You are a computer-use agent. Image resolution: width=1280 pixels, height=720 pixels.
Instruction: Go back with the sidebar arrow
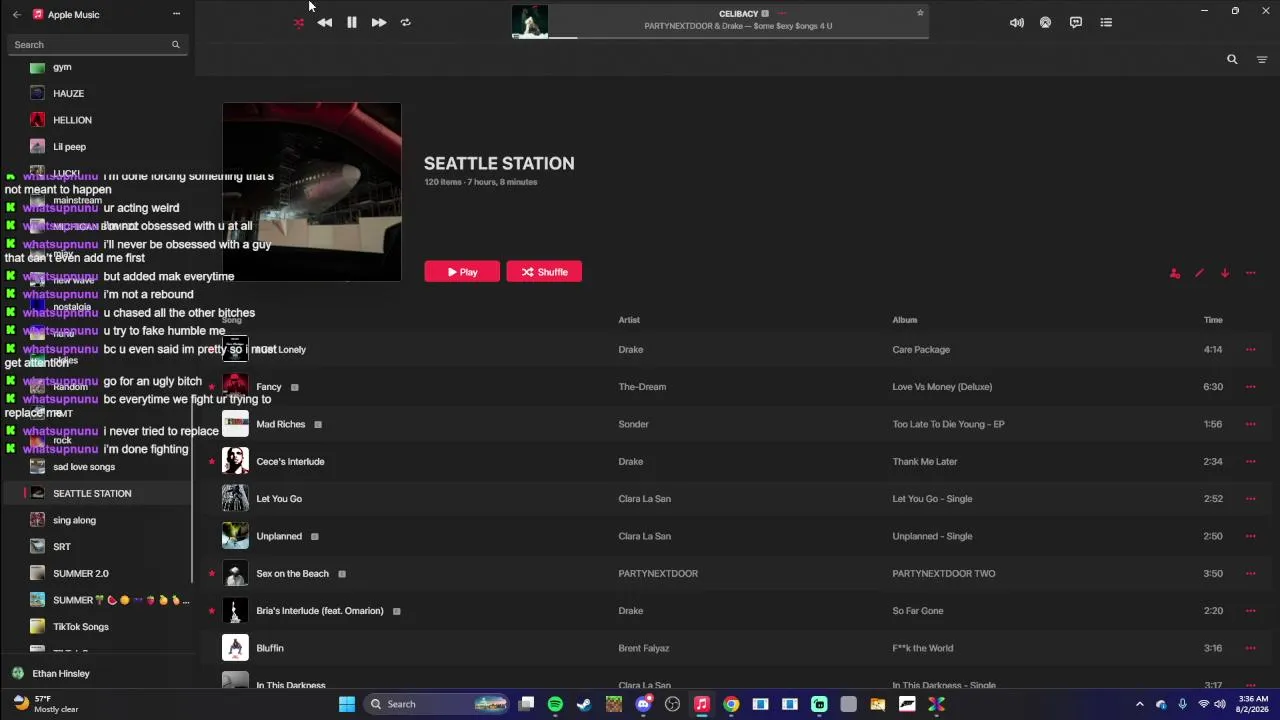(x=16, y=14)
